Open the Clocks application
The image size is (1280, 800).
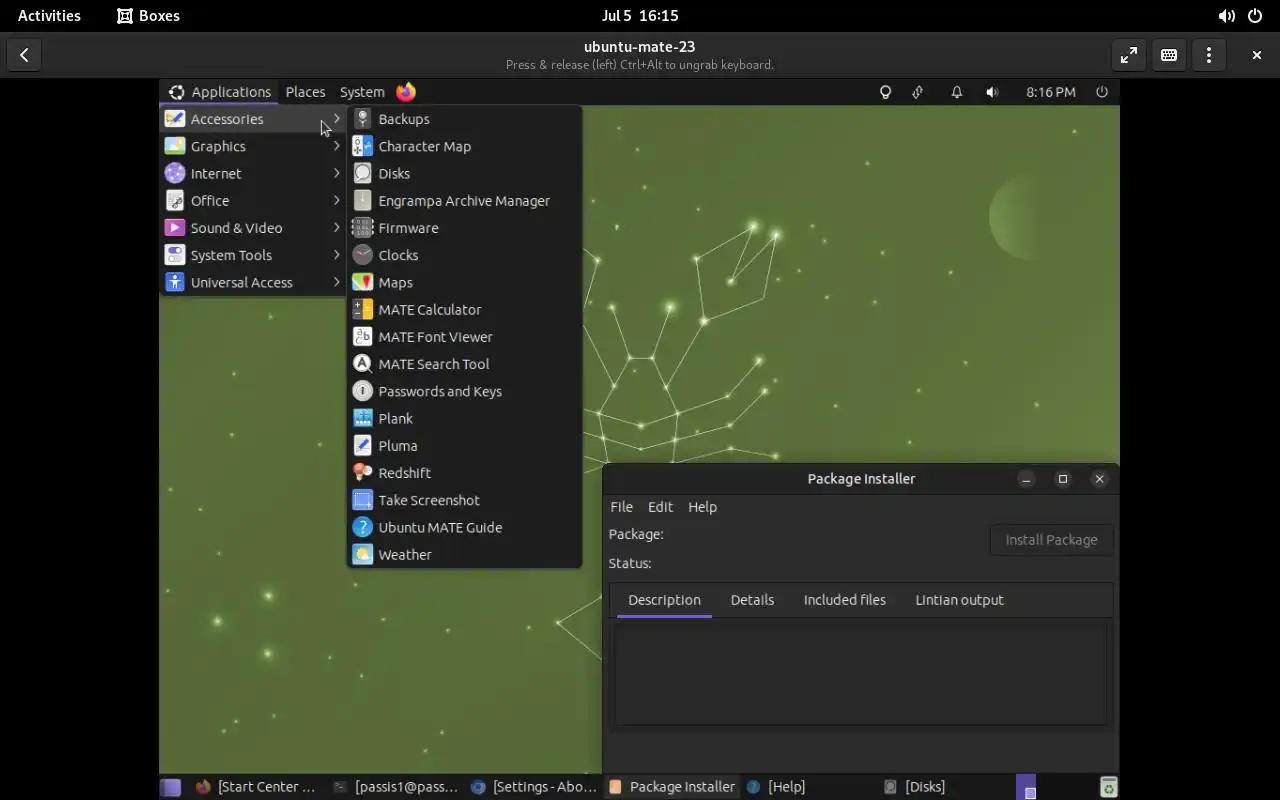click(x=464, y=255)
